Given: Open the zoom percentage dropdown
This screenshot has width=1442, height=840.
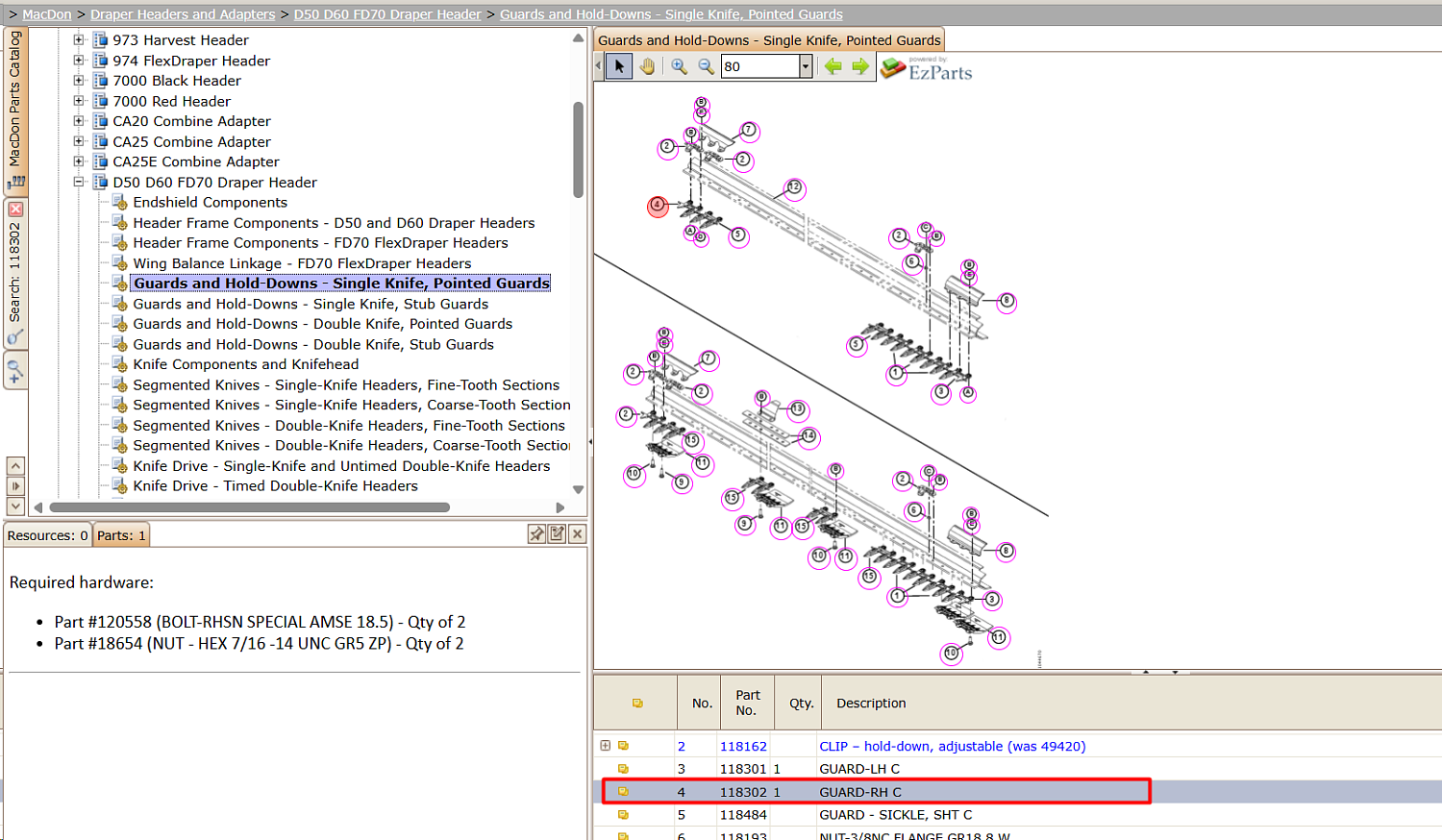Looking at the screenshot, I should click(806, 66).
